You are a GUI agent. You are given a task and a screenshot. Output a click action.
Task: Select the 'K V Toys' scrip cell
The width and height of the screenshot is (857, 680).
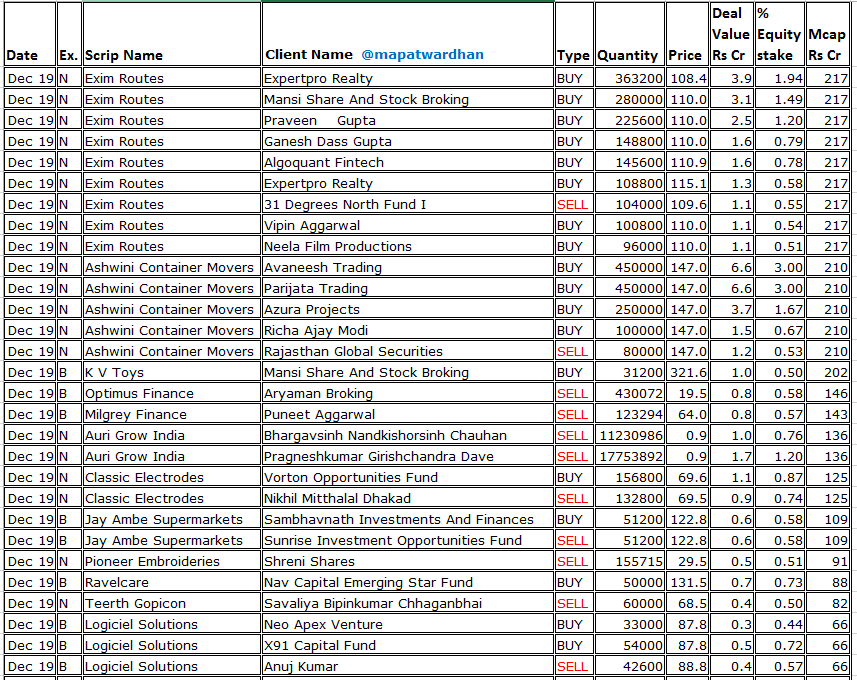pos(172,372)
